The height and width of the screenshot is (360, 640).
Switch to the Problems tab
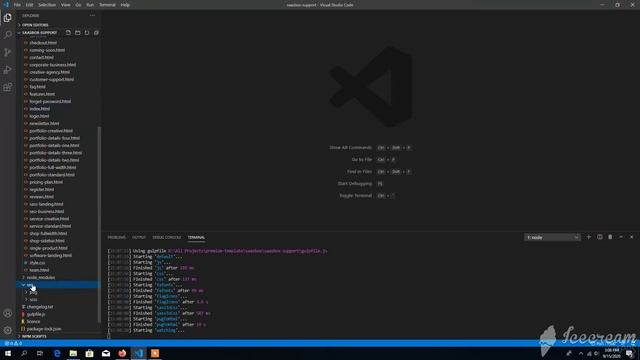[116, 237]
